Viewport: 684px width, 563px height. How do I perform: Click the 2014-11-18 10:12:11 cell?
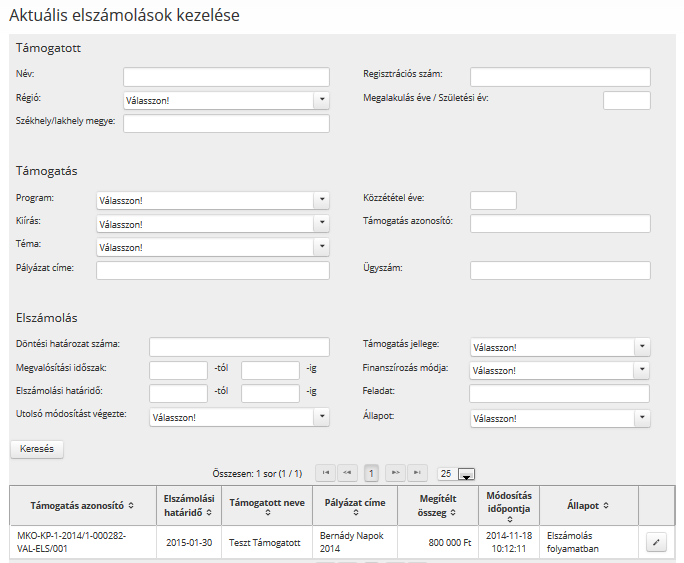click(x=509, y=542)
